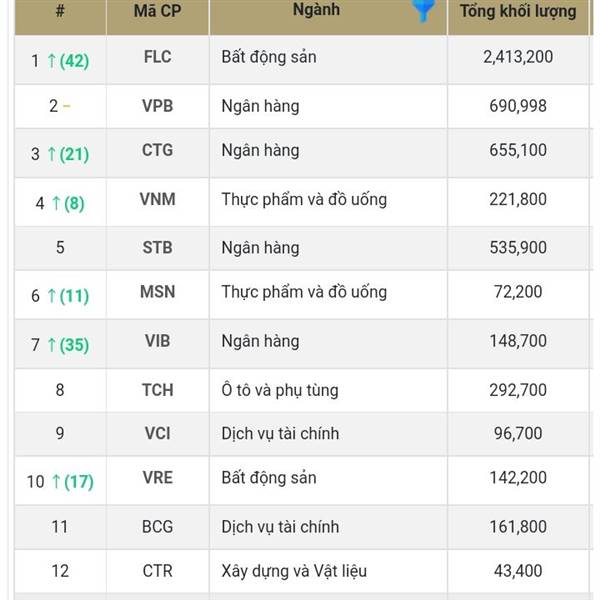The height and width of the screenshot is (600, 600).
Task: Open the BCG stock code
Action: point(158,527)
